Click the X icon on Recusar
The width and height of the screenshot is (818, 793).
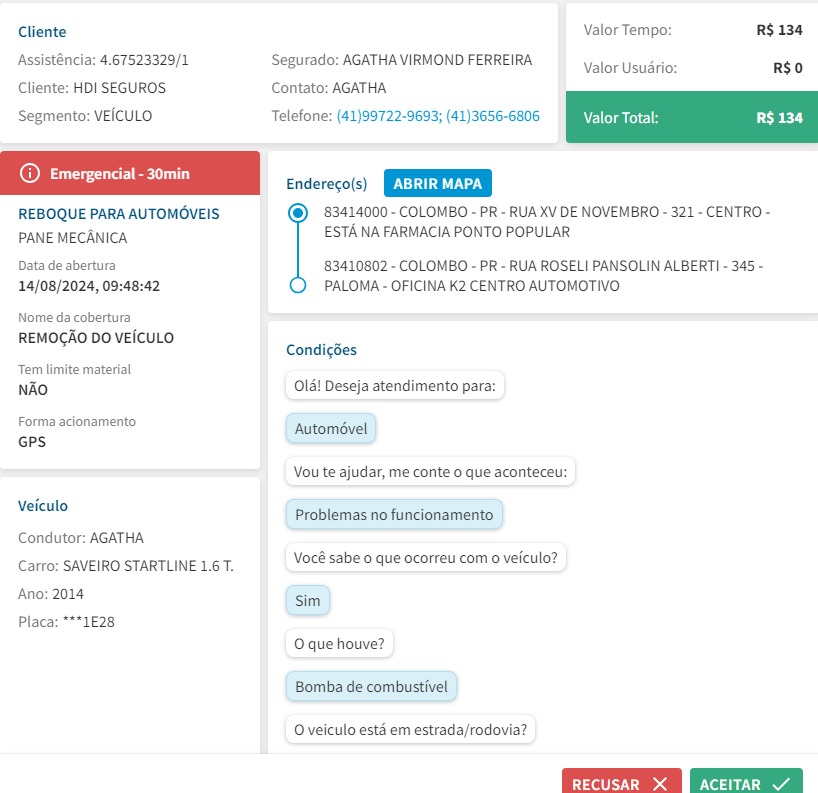(659, 784)
